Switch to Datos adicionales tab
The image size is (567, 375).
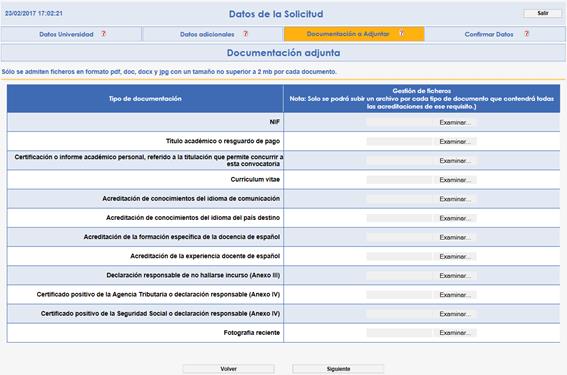(213, 34)
